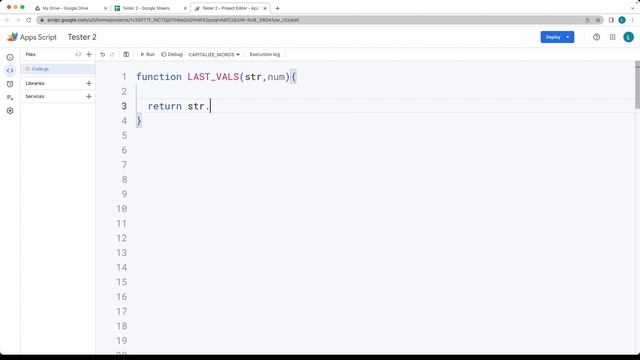Select the Editor code icon in sidebar
This screenshot has width=640, height=360.
(x=10, y=71)
